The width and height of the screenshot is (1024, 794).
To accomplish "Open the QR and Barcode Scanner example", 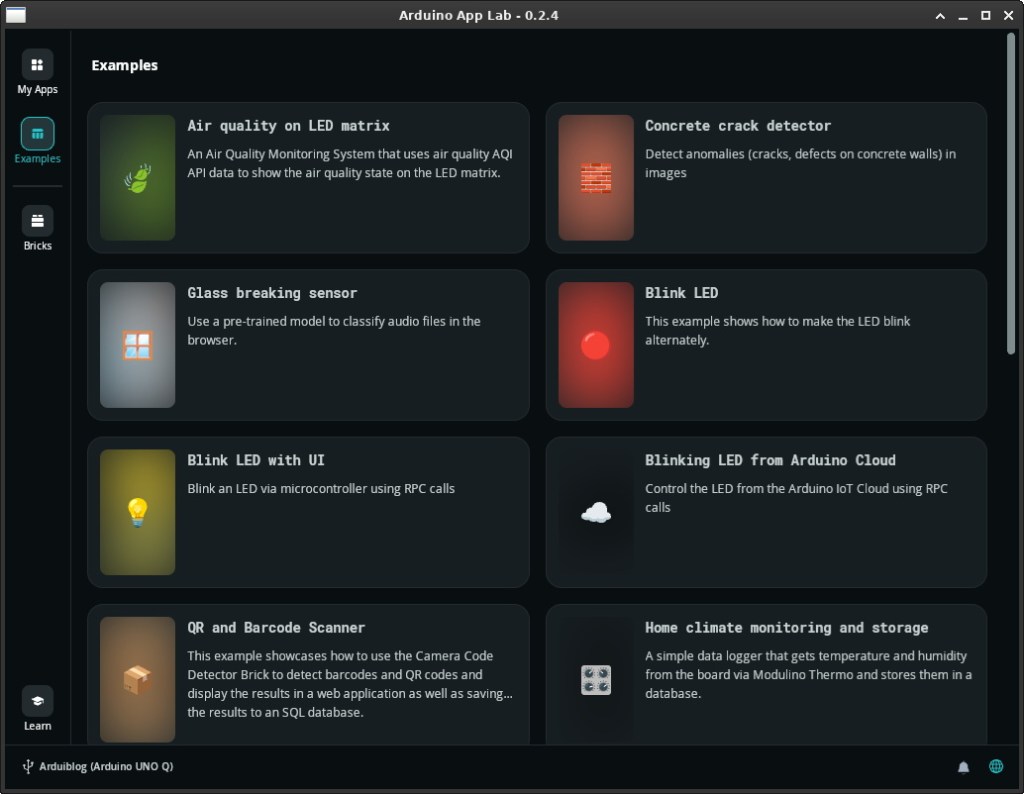I will click(x=276, y=628).
